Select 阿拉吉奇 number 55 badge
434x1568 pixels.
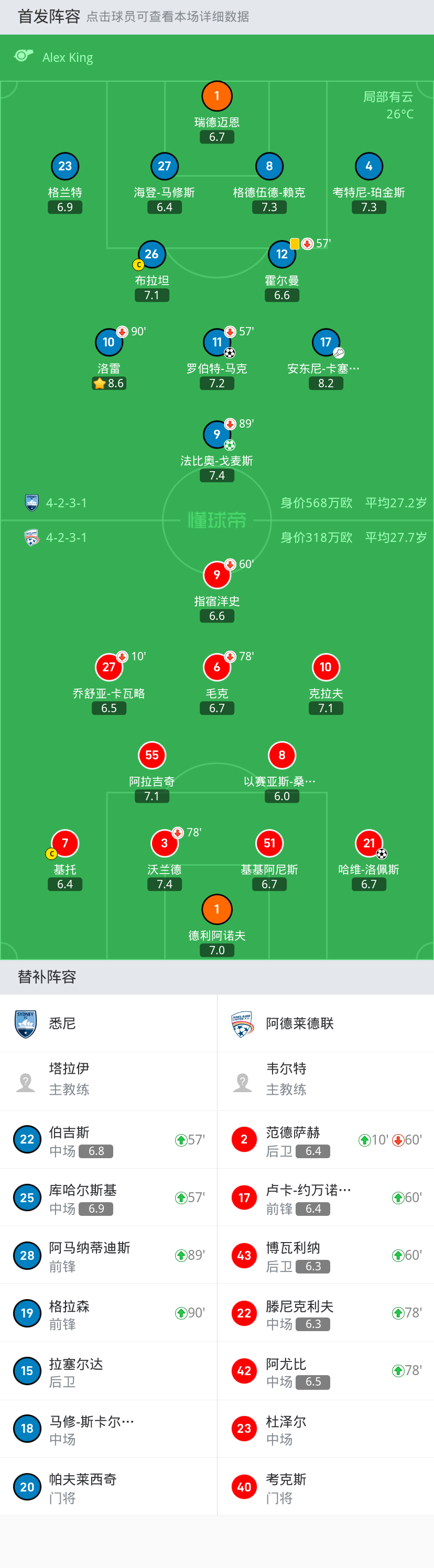pos(151,755)
